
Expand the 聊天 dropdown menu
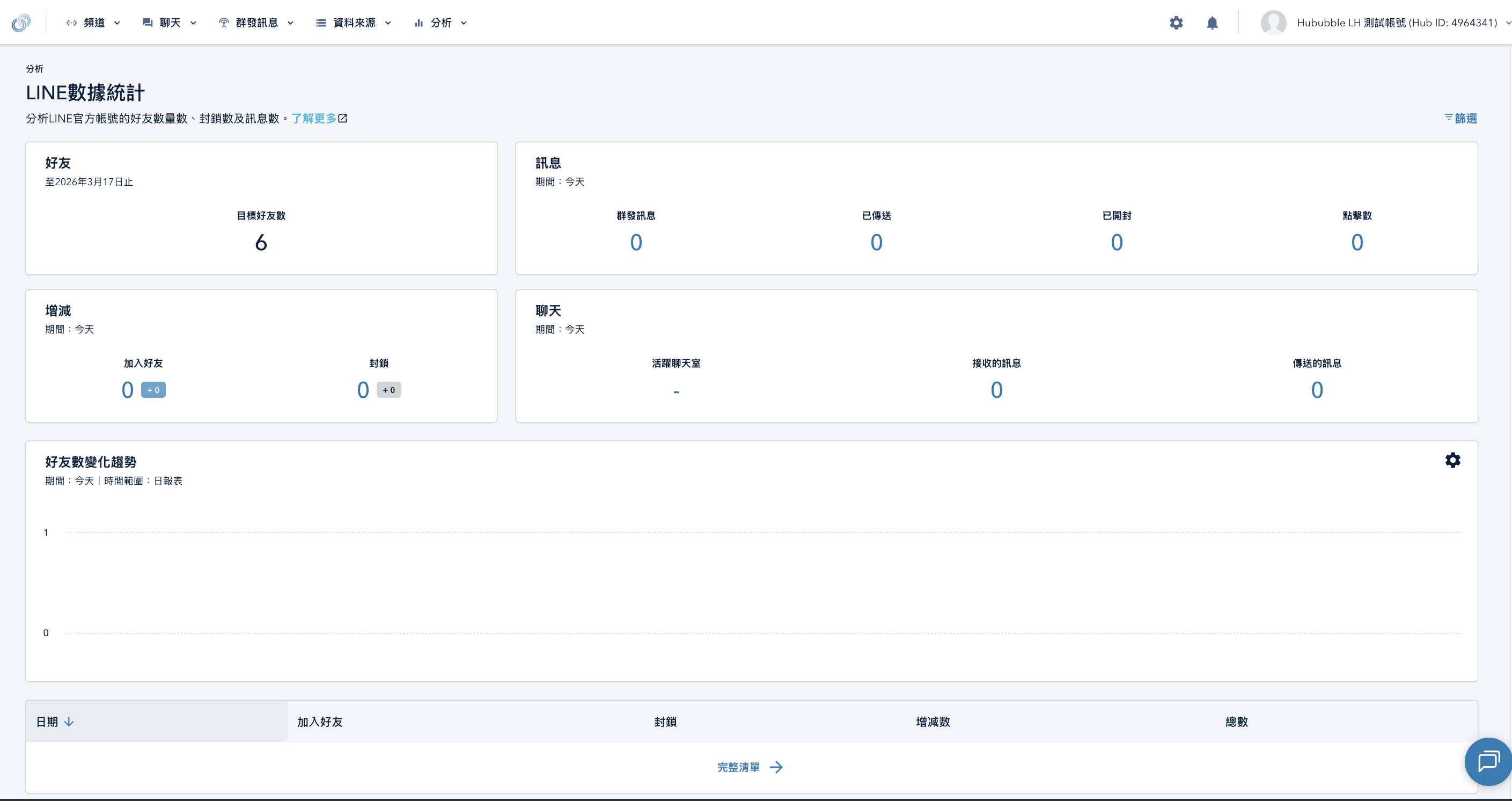coord(170,23)
